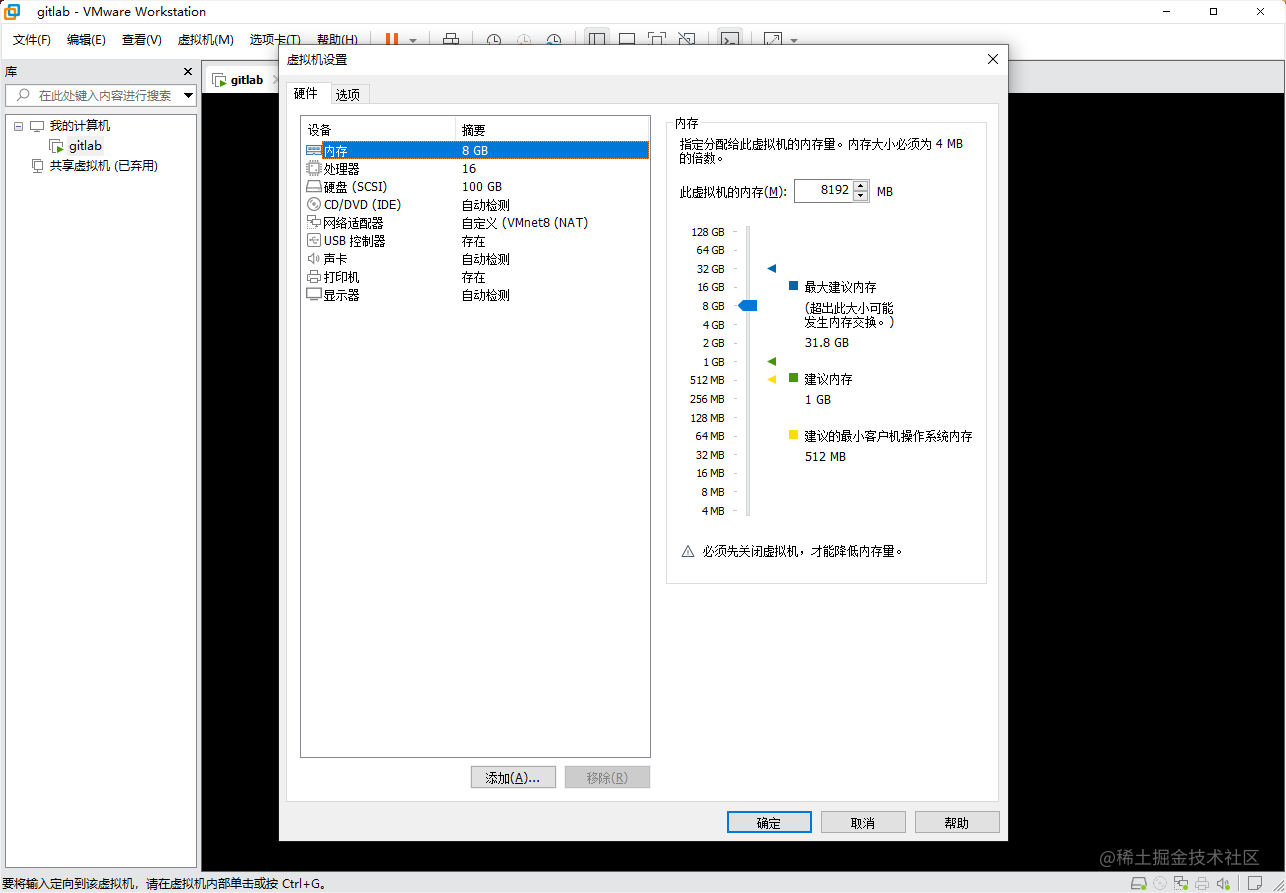The width and height of the screenshot is (1286, 893).
Task: Select 处理器 in the device list
Action: click(x=341, y=169)
